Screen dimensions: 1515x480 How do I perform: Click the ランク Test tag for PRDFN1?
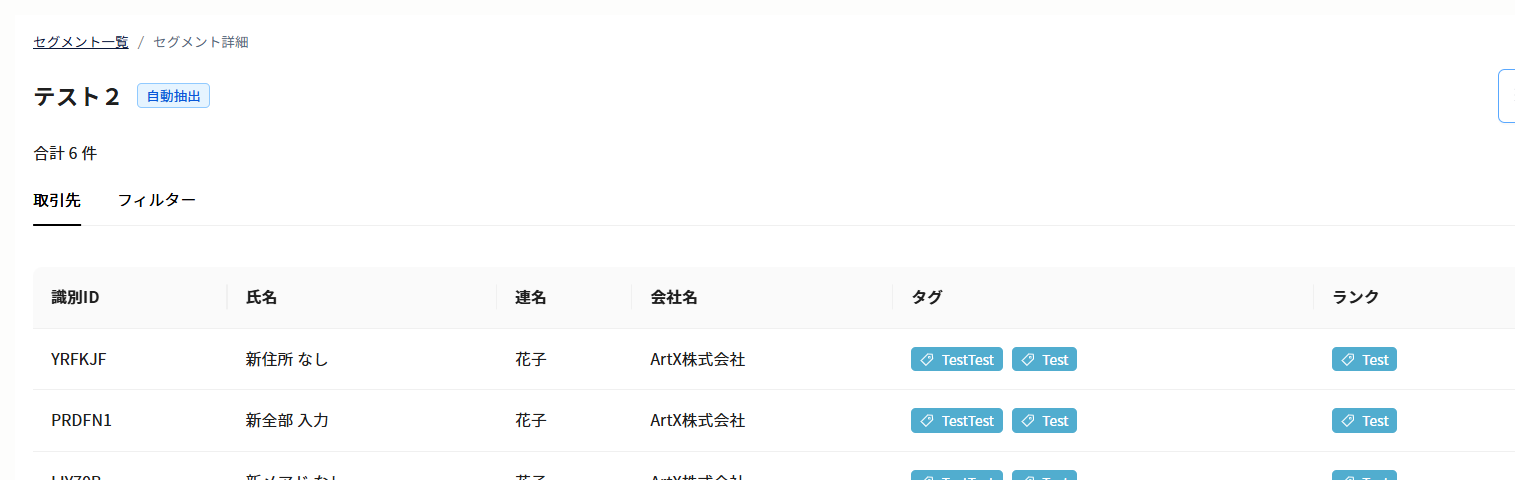(1364, 421)
